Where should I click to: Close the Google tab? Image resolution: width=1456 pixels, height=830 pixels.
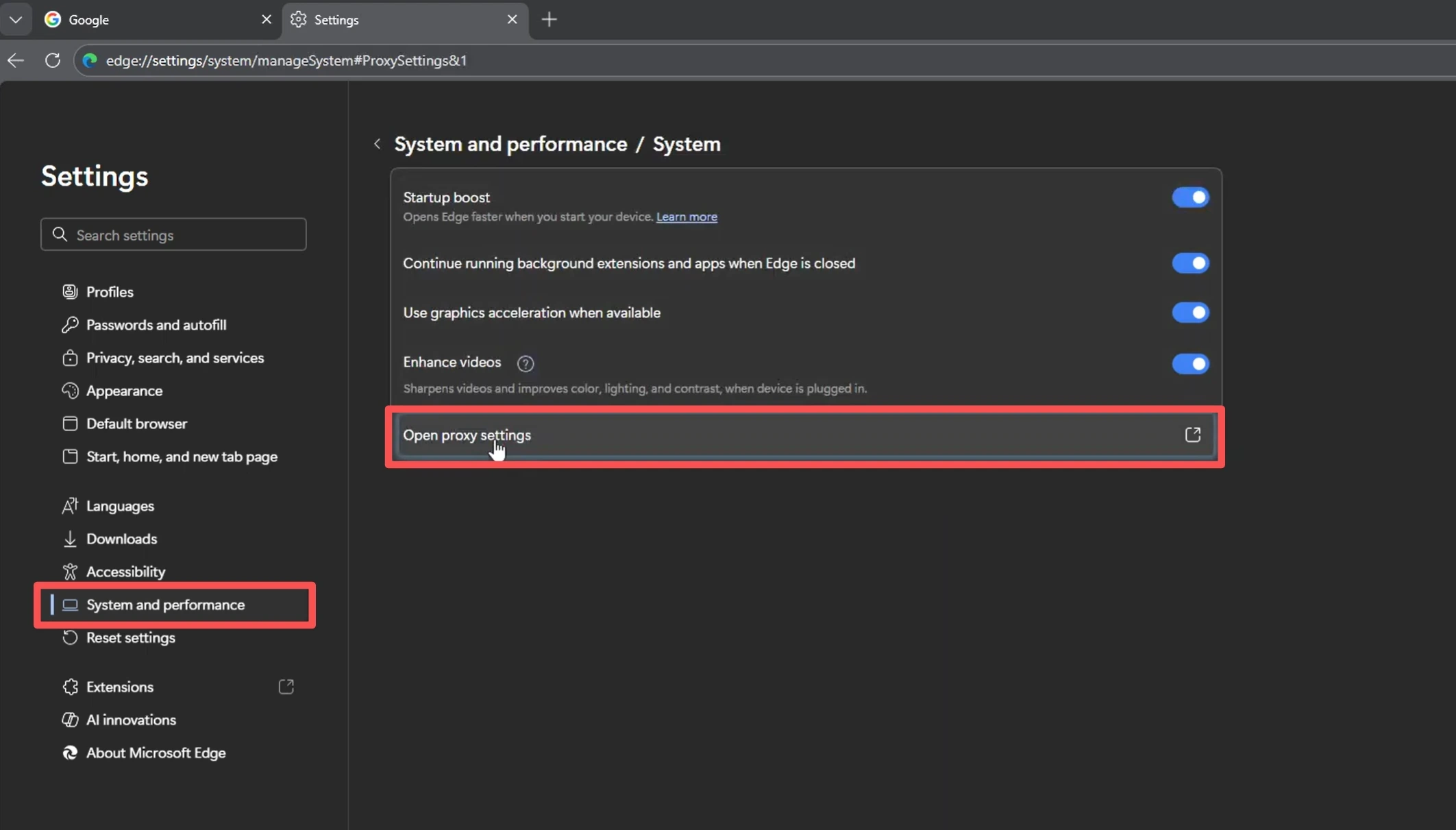(x=267, y=19)
